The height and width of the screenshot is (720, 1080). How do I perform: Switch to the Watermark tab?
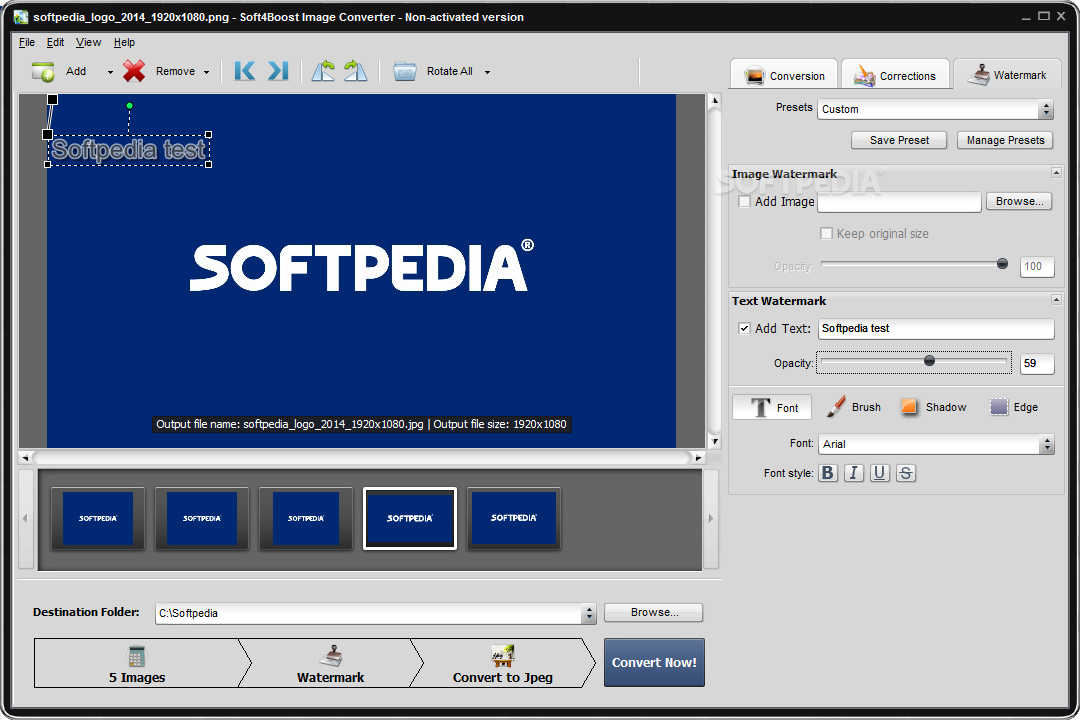click(1007, 74)
